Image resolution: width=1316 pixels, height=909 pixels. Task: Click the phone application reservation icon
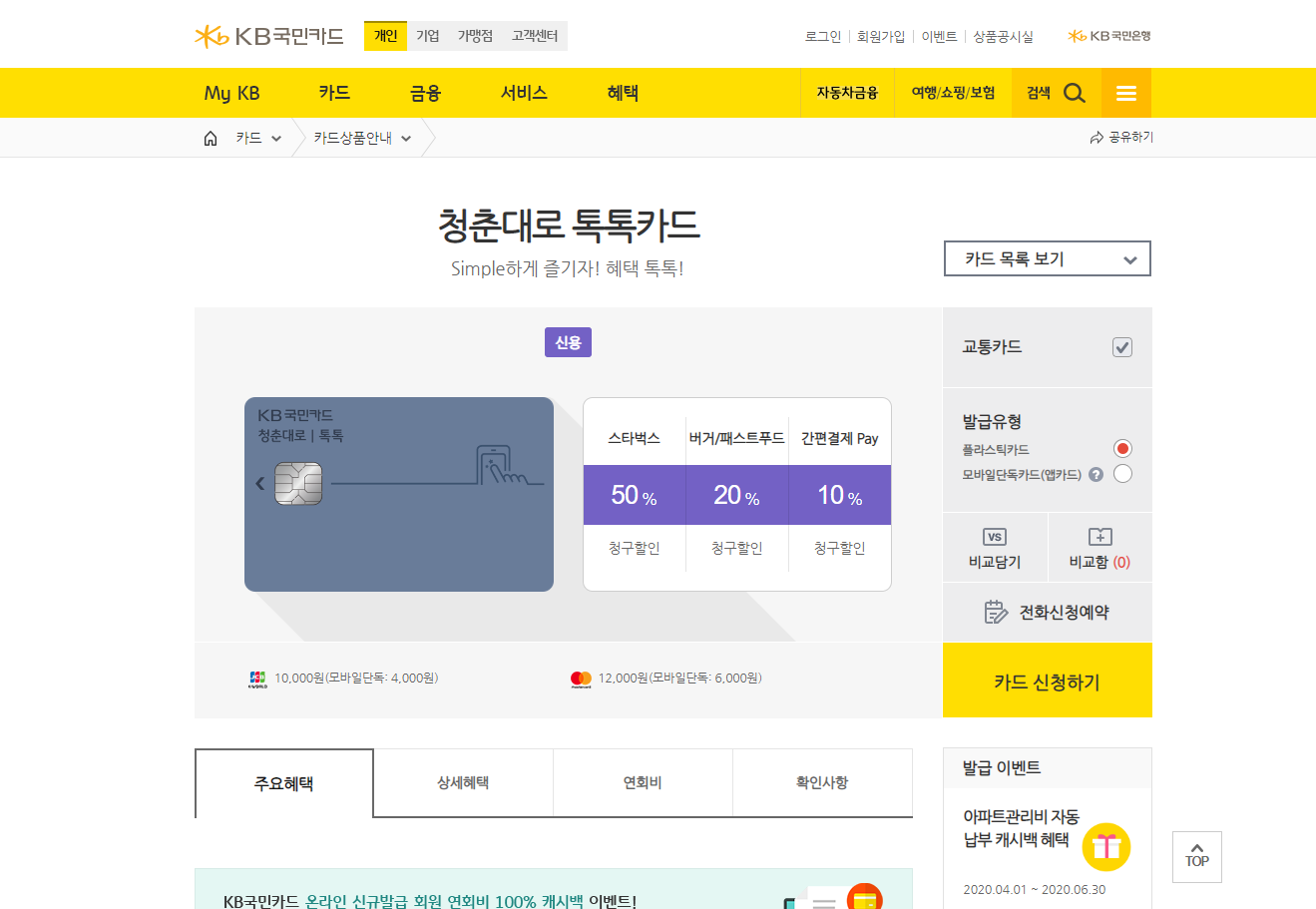(x=996, y=612)
